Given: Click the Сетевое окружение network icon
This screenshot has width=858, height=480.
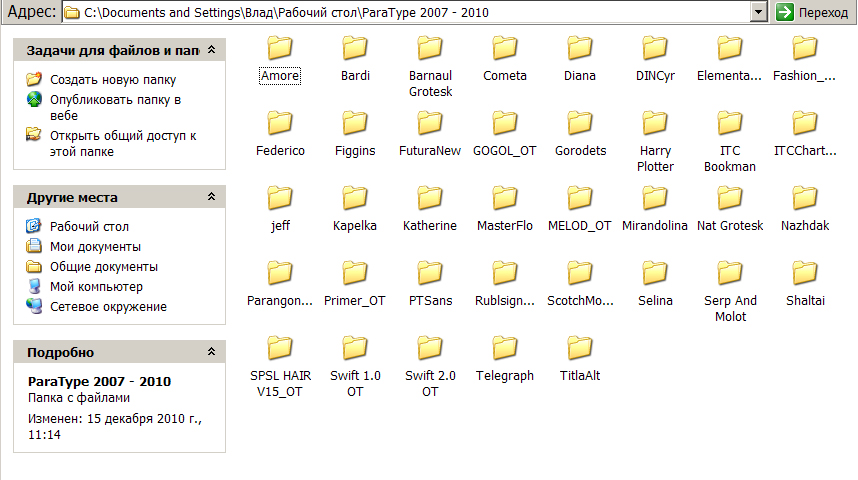Looking at the screenshot, I should point(34,306).
